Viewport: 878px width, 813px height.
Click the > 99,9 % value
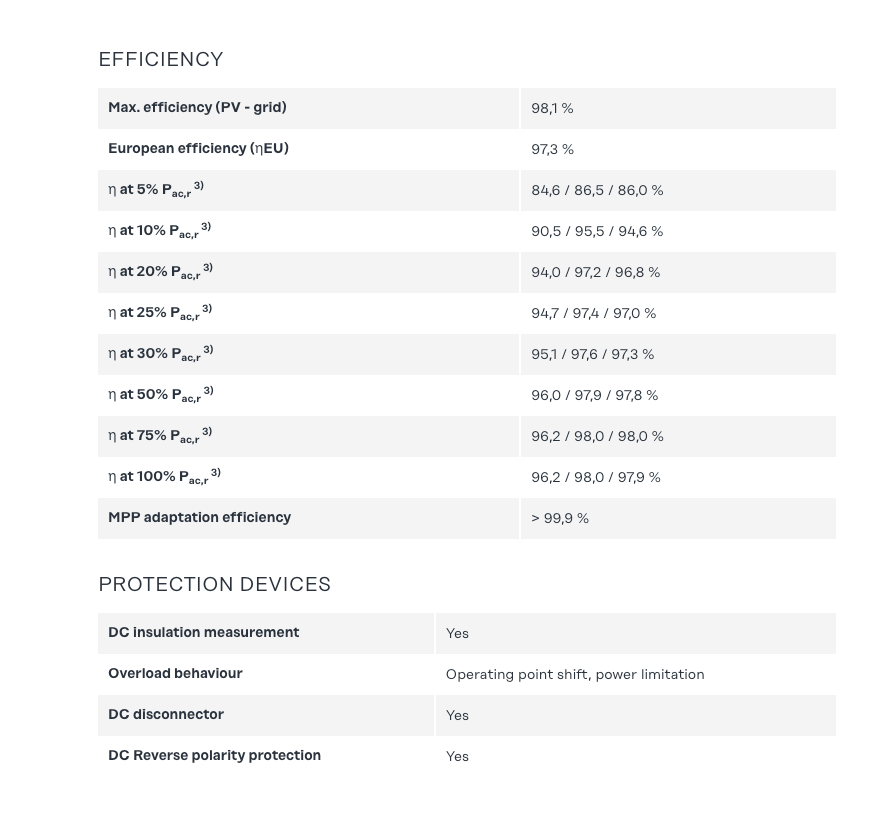click(x=560, y=518)
